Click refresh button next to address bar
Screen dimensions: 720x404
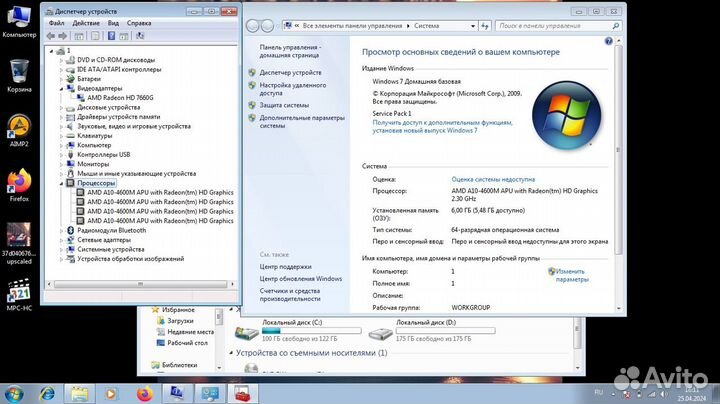[x=485, y=26]
